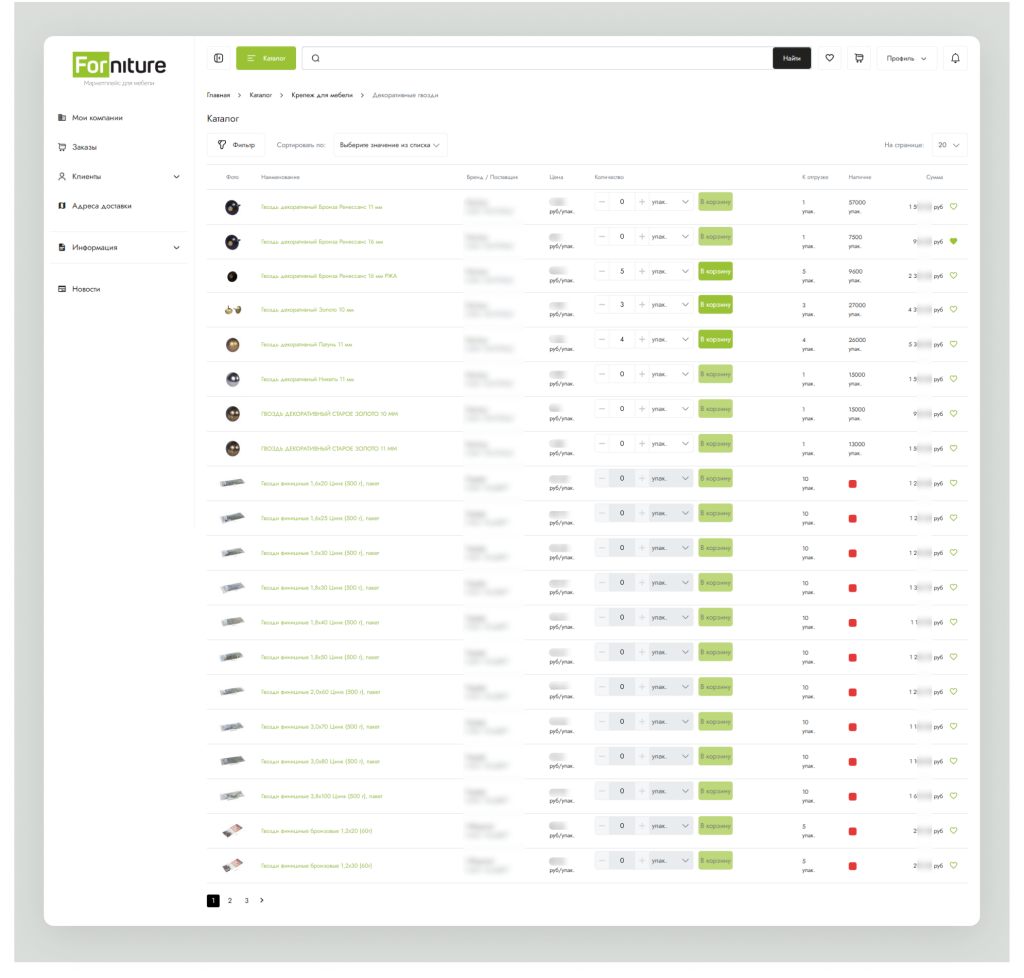Image resolution: width=1024 pixels, height=978 pixels.
Task: Open the favorites heart icon in header
Action: click(829, 58)
